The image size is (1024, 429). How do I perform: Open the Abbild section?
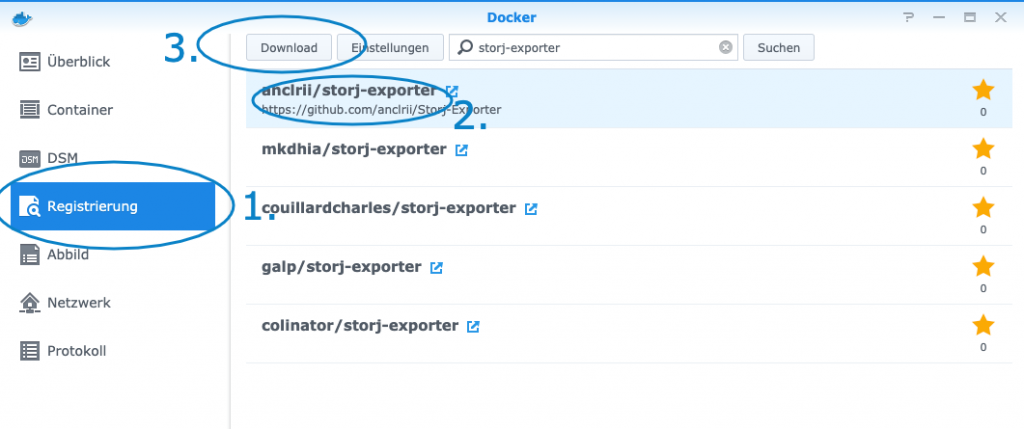point(112,255)
